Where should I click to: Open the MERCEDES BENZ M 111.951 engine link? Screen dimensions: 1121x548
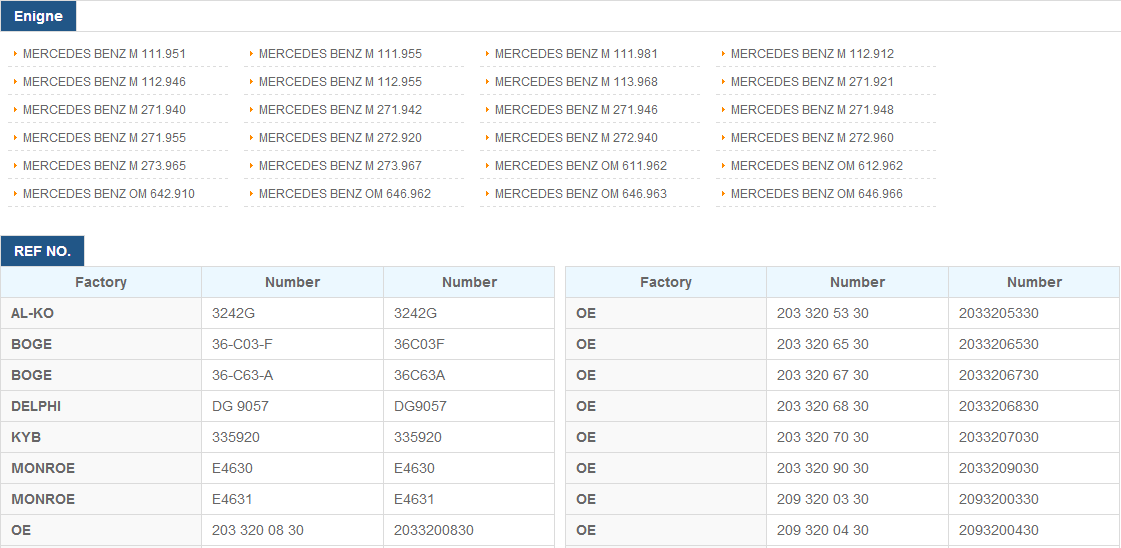click(x=104, y=54)
